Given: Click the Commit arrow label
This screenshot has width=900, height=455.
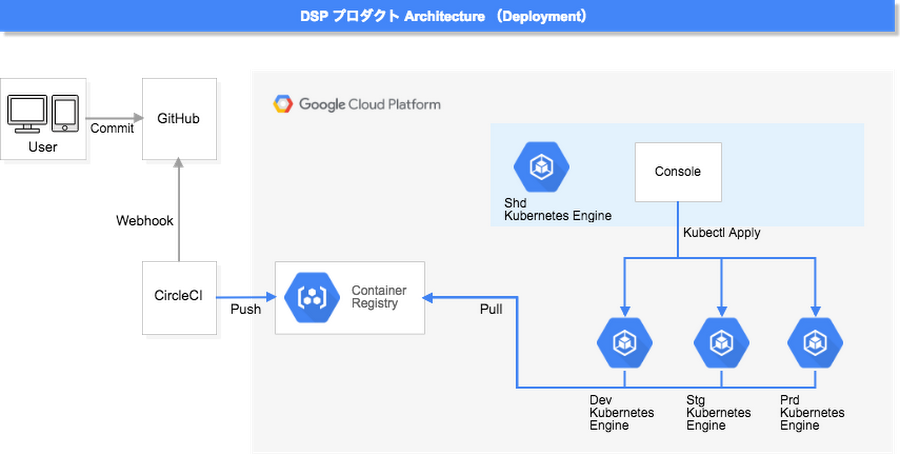Looking at the screenshot, I should pyautogui.click(x=112, y=128).
